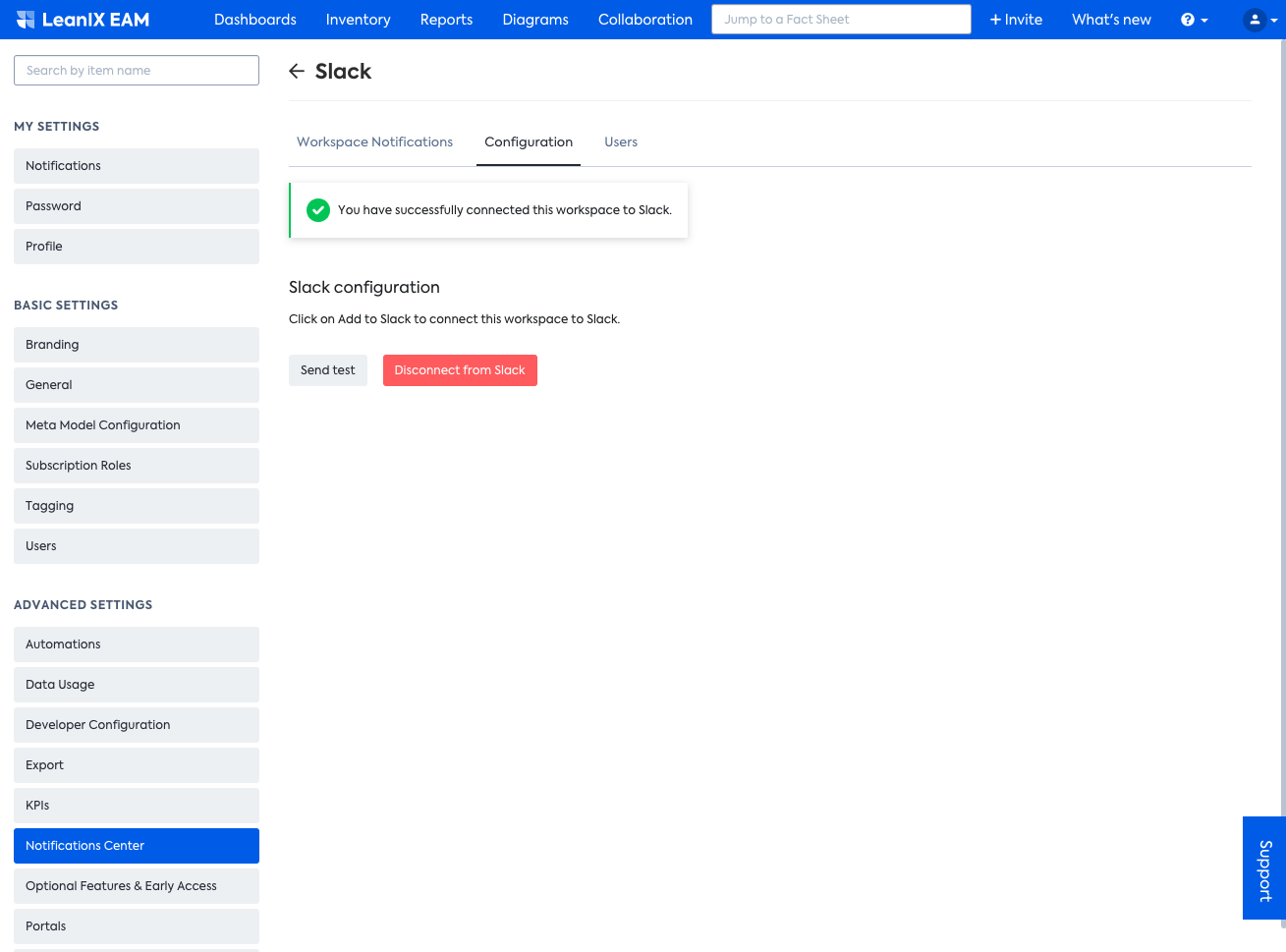Click the successfully connected message text
Screen dimensions: 1286x952
pyautogui.click(x=505, y=210)
